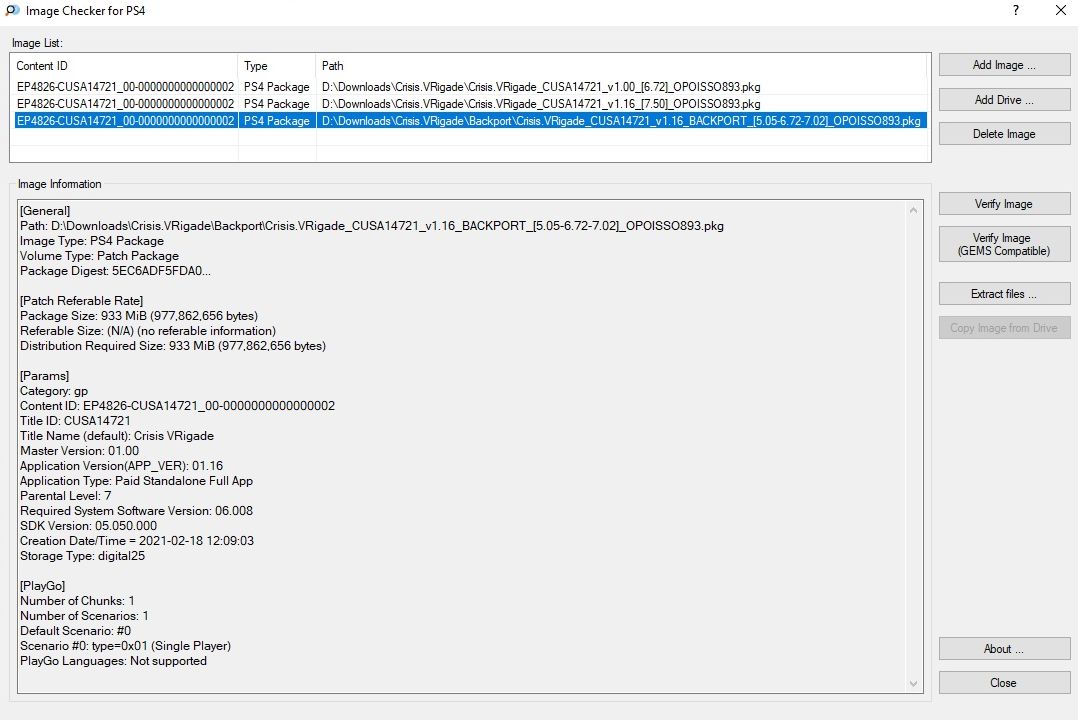Select the v1.16_[7.50] package row

(470, 104)
